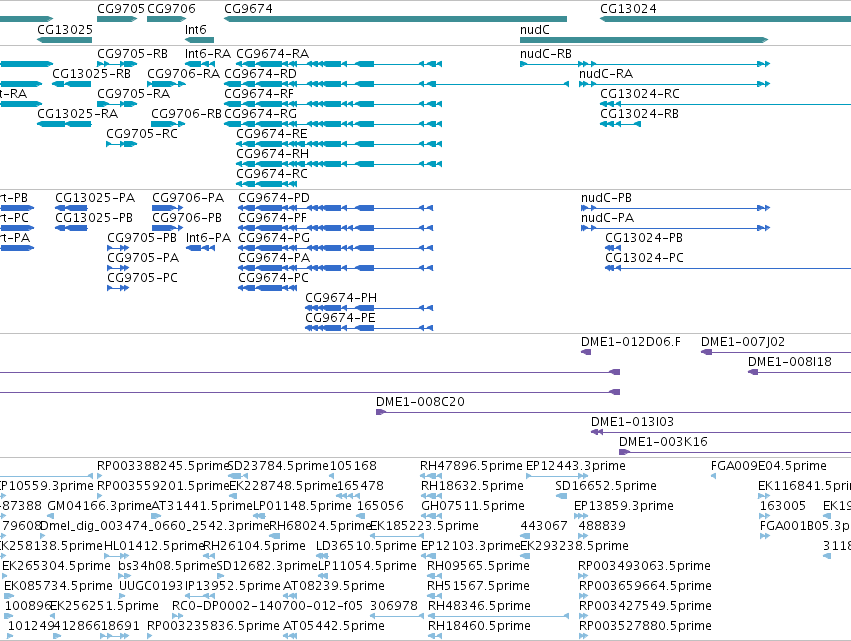
Task: Click transcript label CG9705-RB
Action: 132,54
